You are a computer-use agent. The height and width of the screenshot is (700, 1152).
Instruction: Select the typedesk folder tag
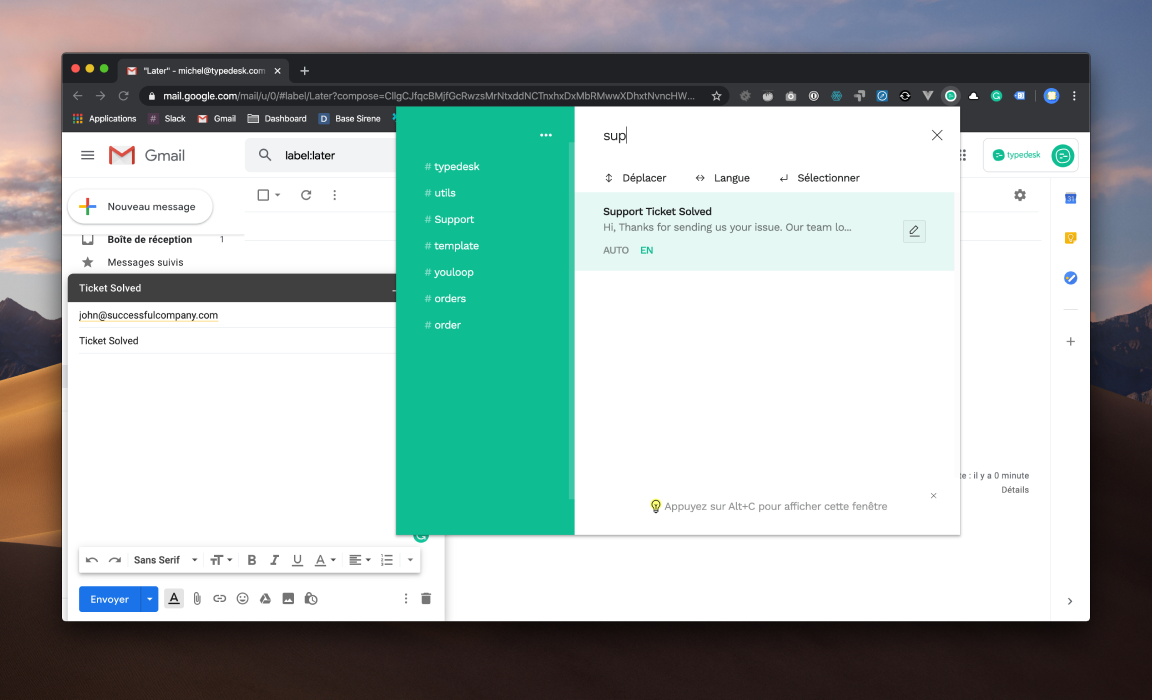452,167
